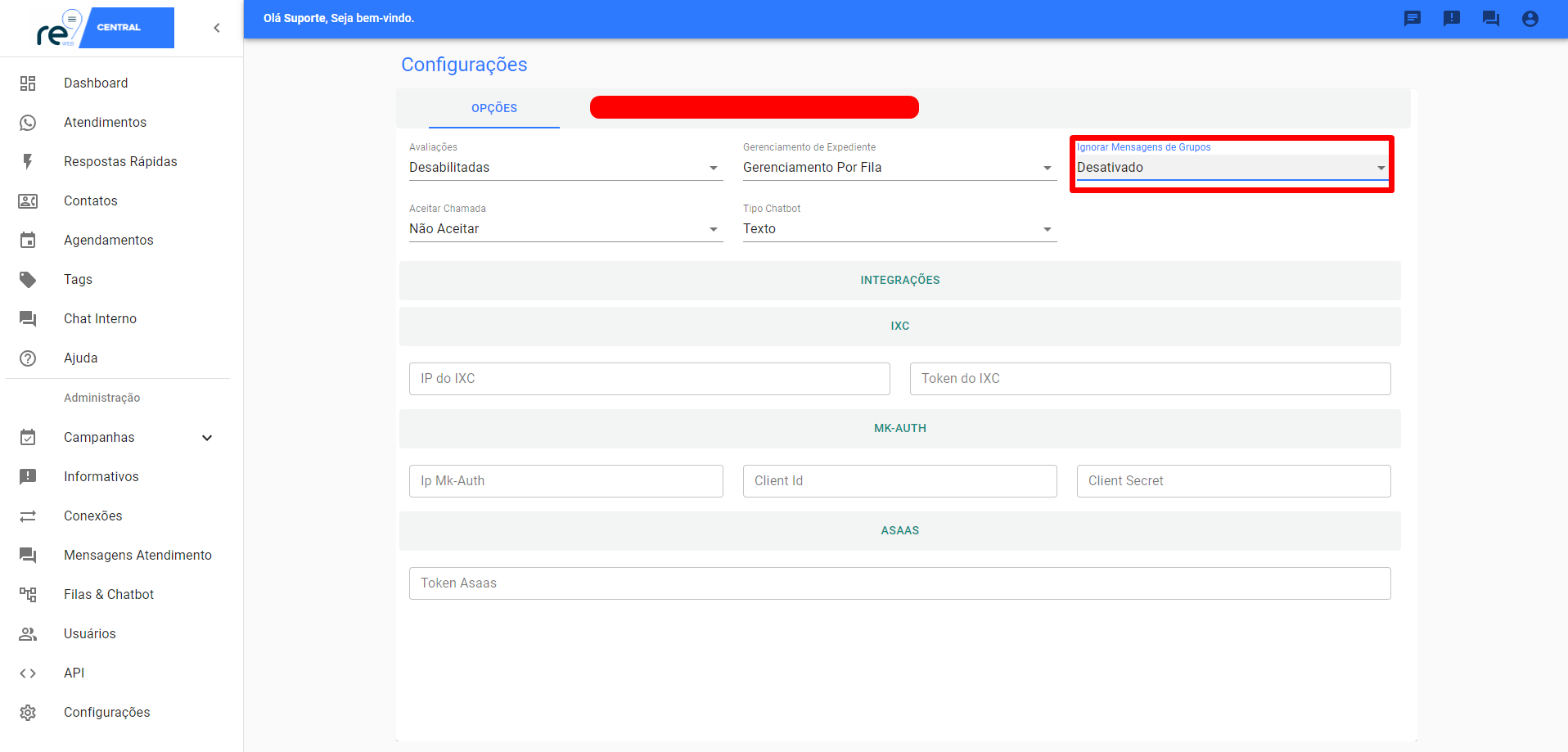The width and height of the screenshot is (1568, 752).
Task: Open the Ignorar Mensagens de Grupos dropdown
Action: (x=1232, y=168)
